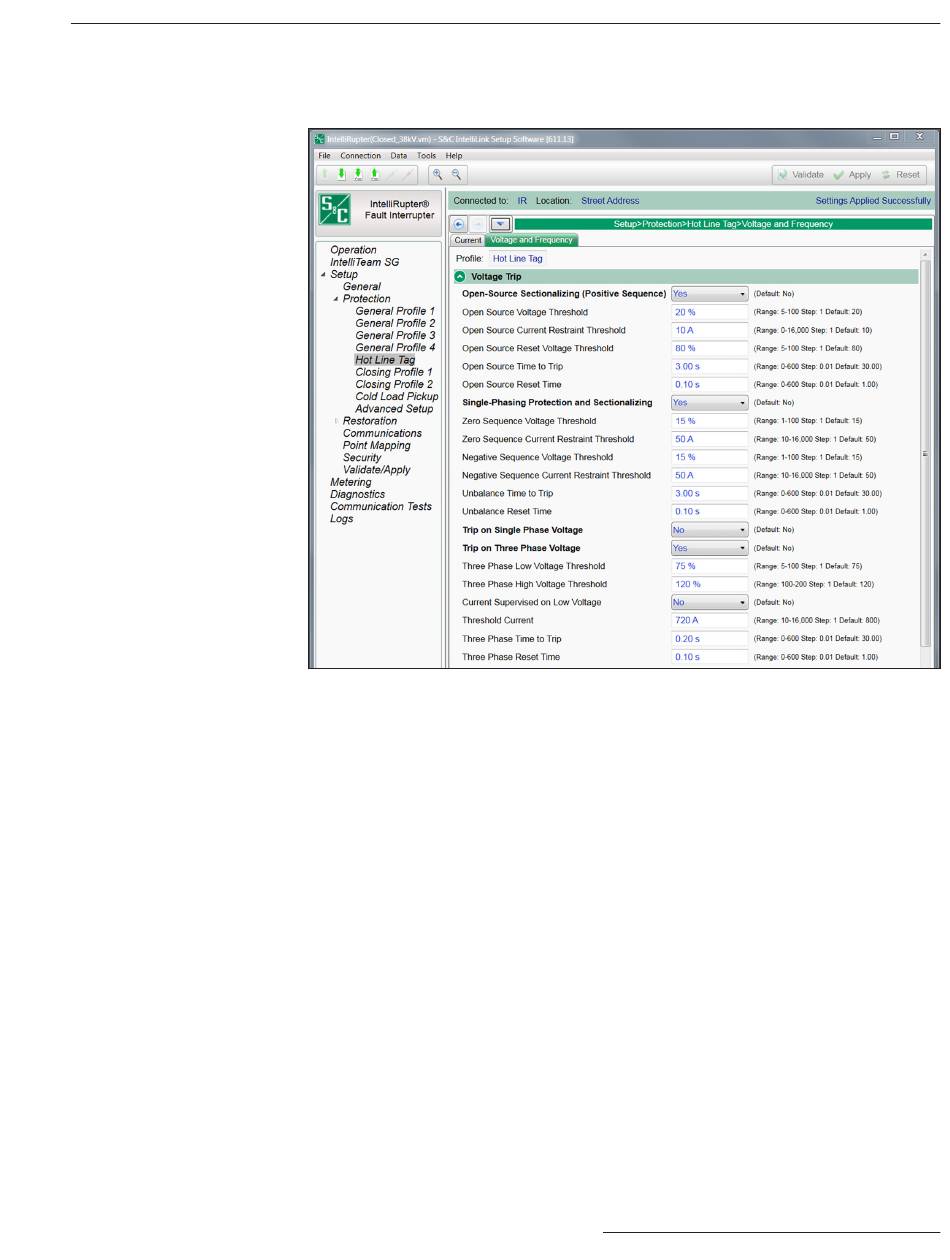Select IntelliTeam SG in the tree
Screen dimensions: 950x1260
click(x=364, y=262)
